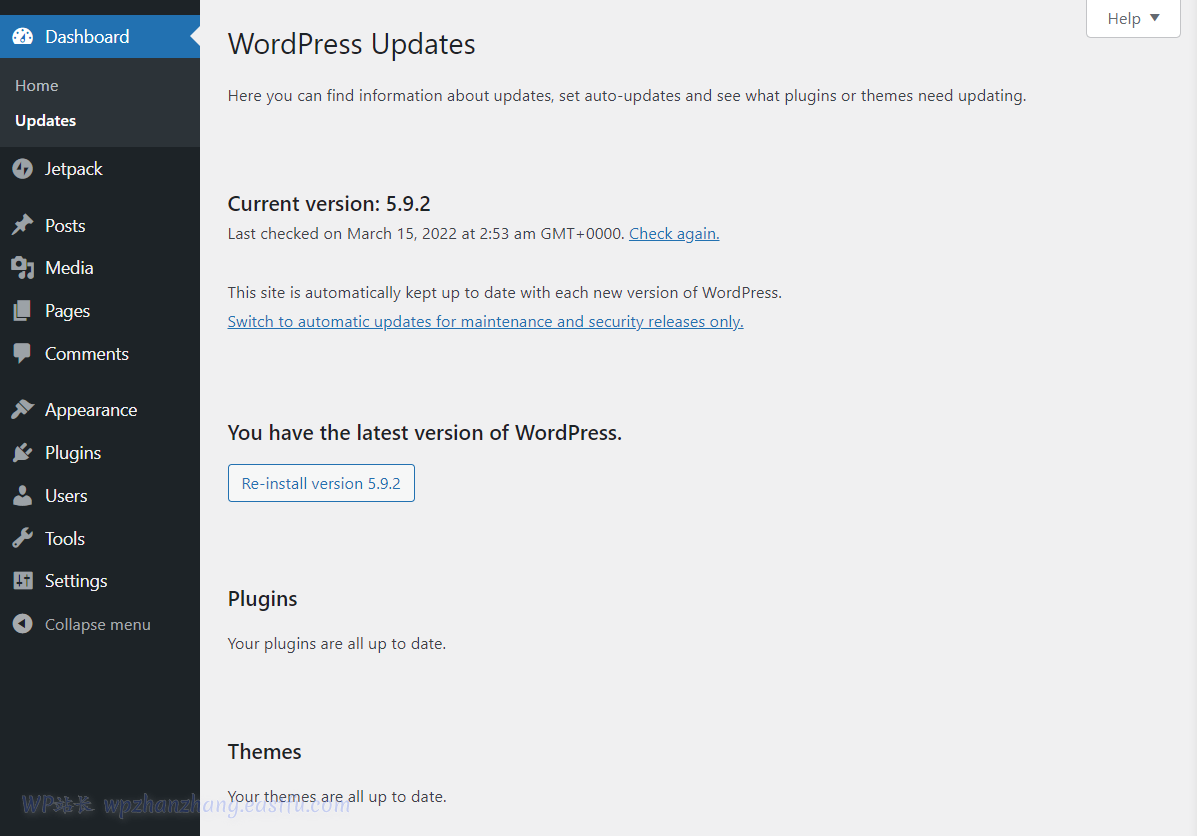Click the Pages document icon
The width and height of the screenshot is (1197, 836).
pyautogui.click(x=22, y=311)
